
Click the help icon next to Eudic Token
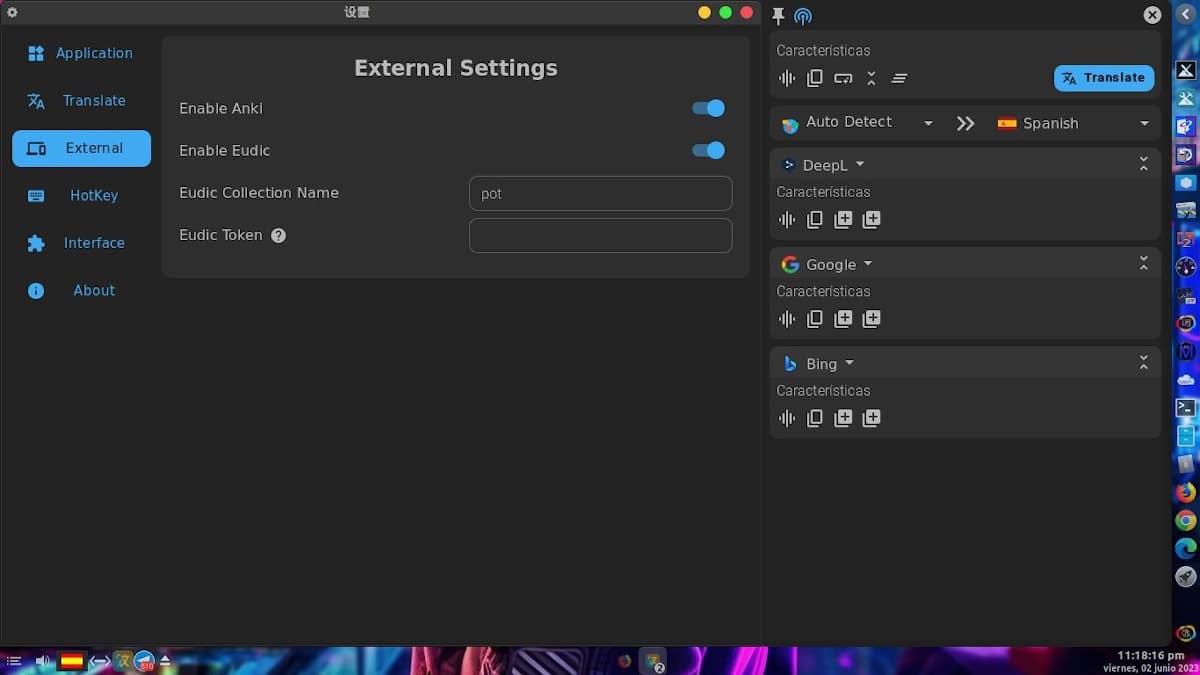coord(278,235)
